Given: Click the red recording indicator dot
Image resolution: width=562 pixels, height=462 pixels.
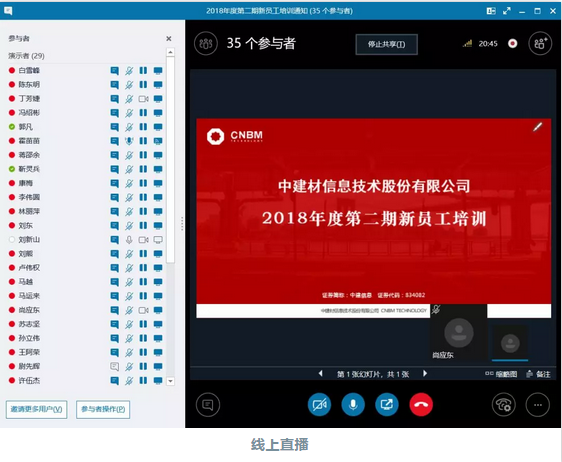Looking at the screenshot, I should pyautogui.click(x=513, y=44).
